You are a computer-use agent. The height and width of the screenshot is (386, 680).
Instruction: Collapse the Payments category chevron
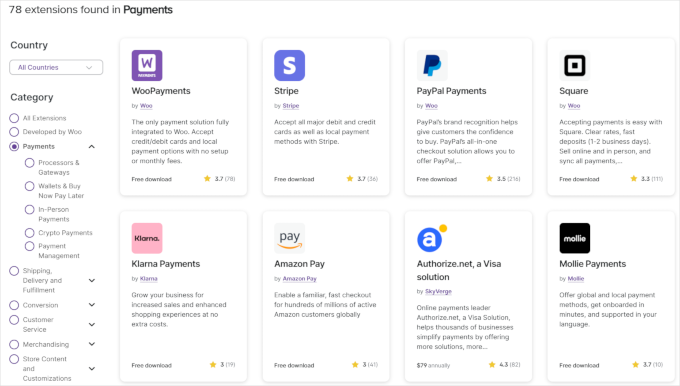92,147
